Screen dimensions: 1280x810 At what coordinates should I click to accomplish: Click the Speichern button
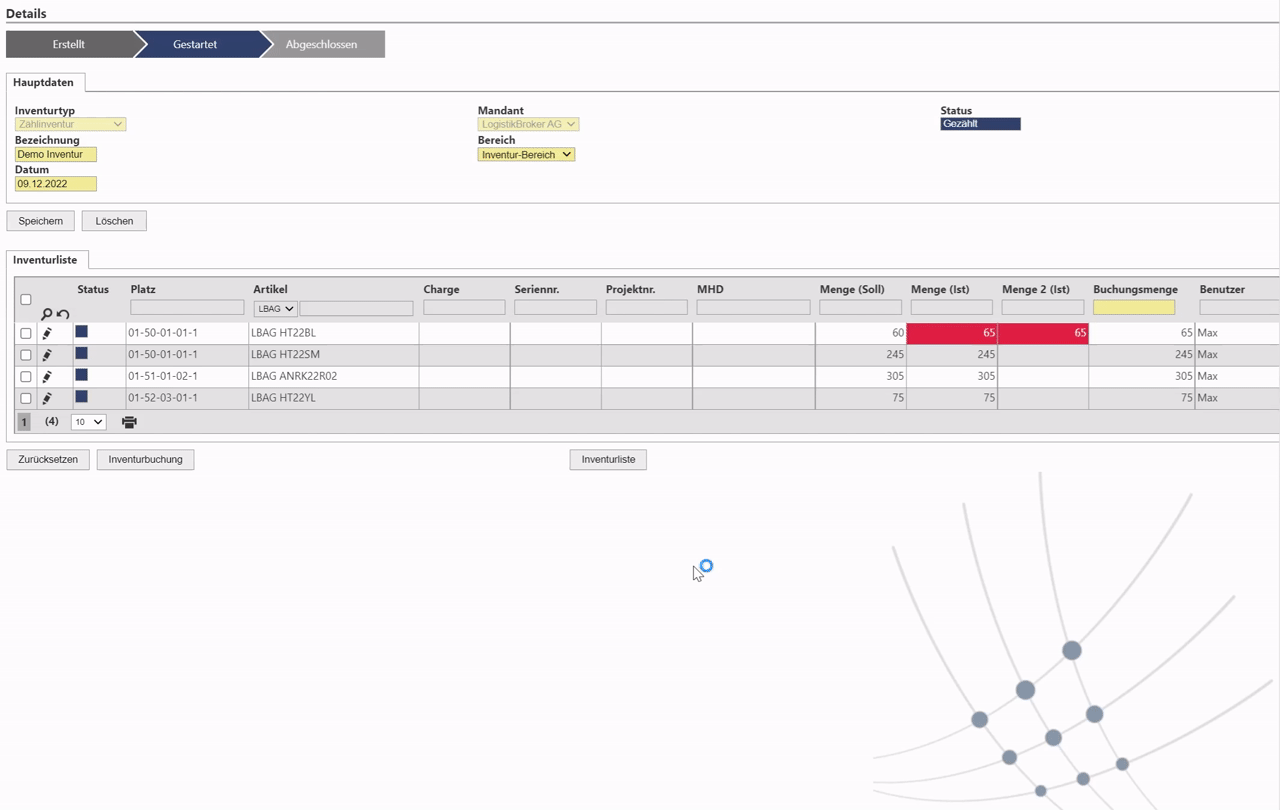41,221
